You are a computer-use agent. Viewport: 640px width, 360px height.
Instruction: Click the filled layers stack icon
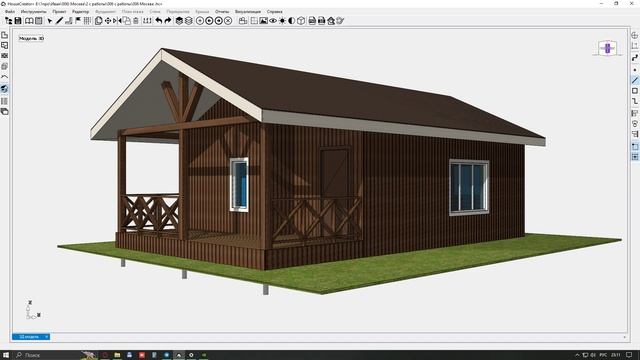(x=179, y=20)
